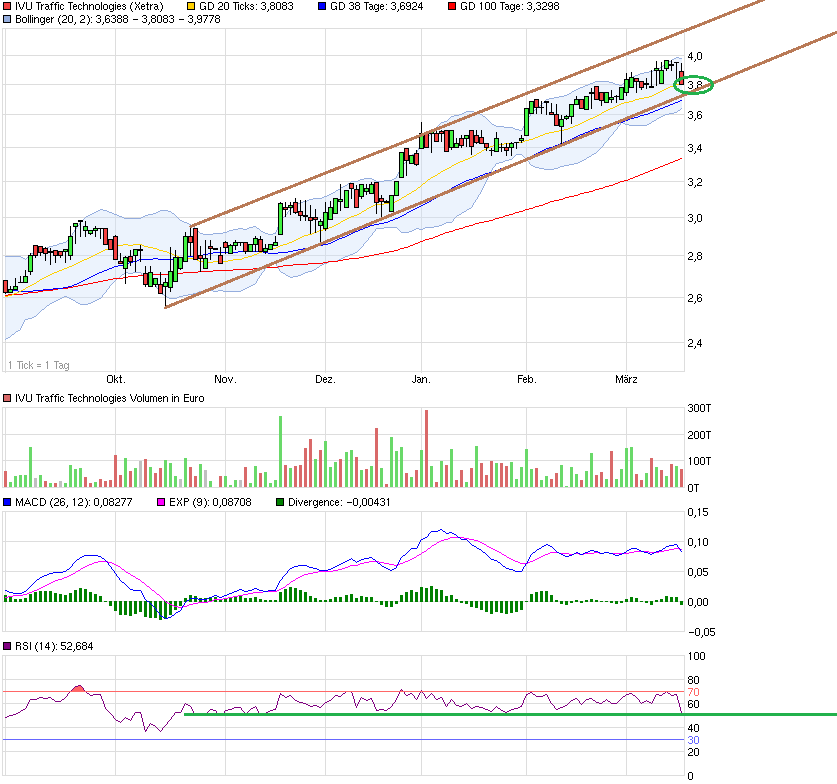Click the blue GD 38 Tage legend swatch
This screenshot has height=784, width=837.
(x=321, y=7)
